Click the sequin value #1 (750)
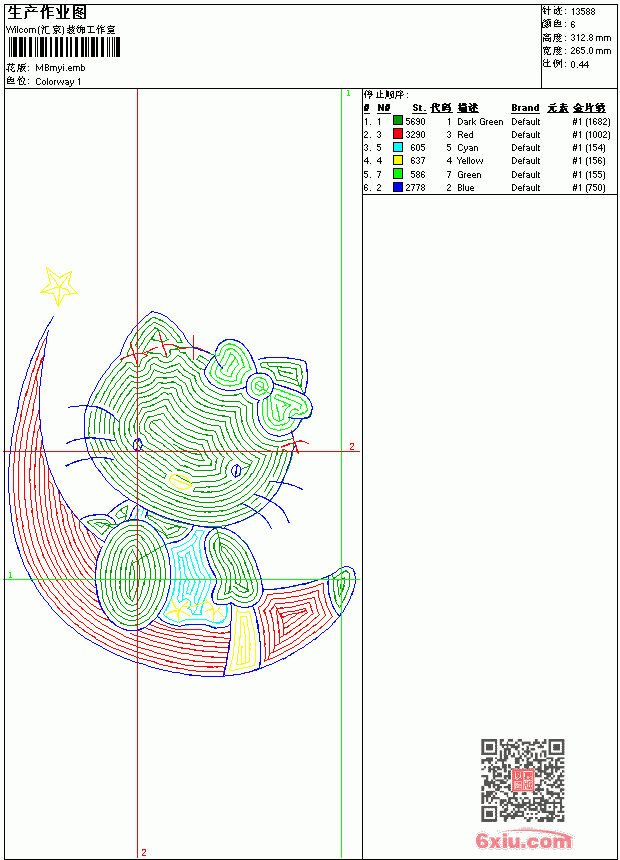620x860 pixels. 589,188
